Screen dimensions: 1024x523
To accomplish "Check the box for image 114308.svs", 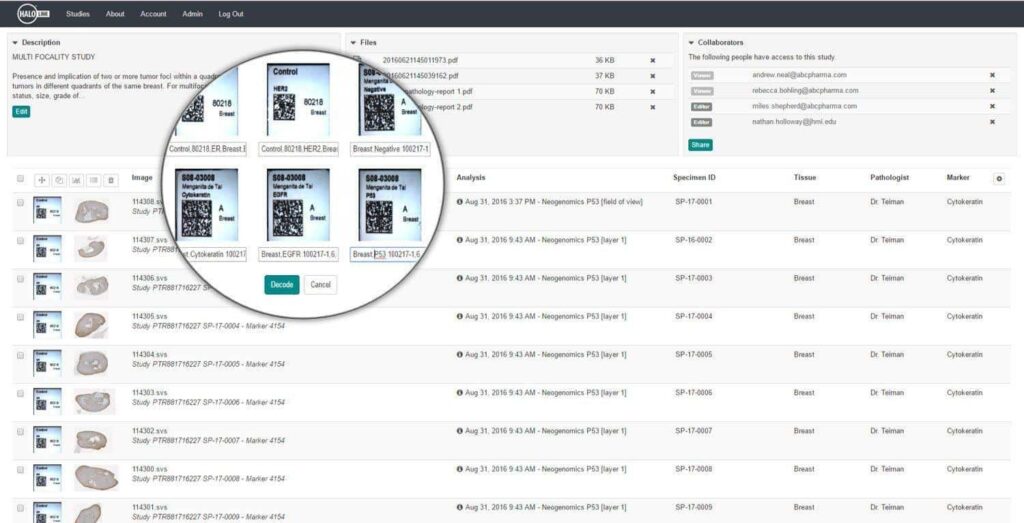I will pyautogui.click(x=20, y=202).
